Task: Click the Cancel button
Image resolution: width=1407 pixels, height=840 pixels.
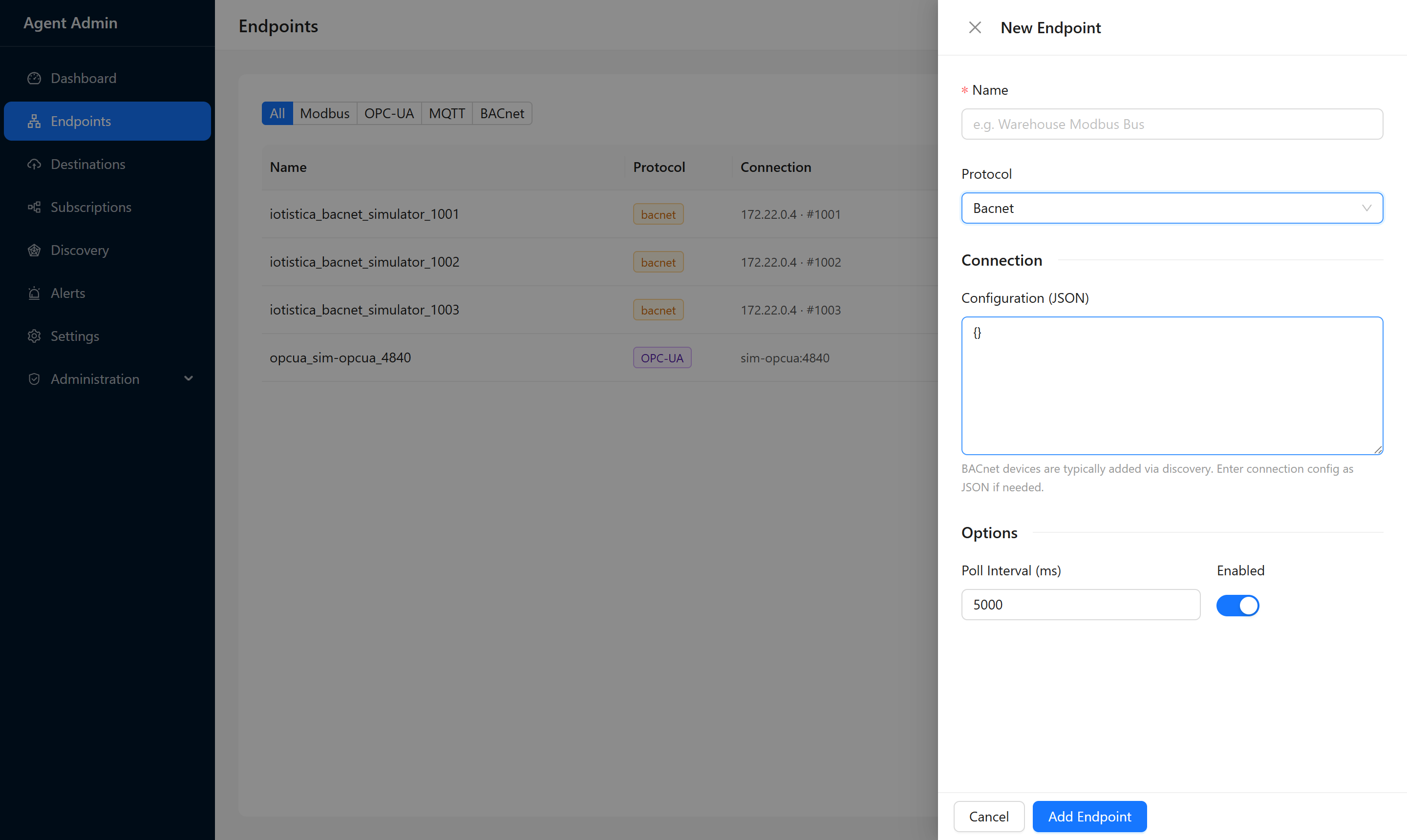Action: (989, 816)
